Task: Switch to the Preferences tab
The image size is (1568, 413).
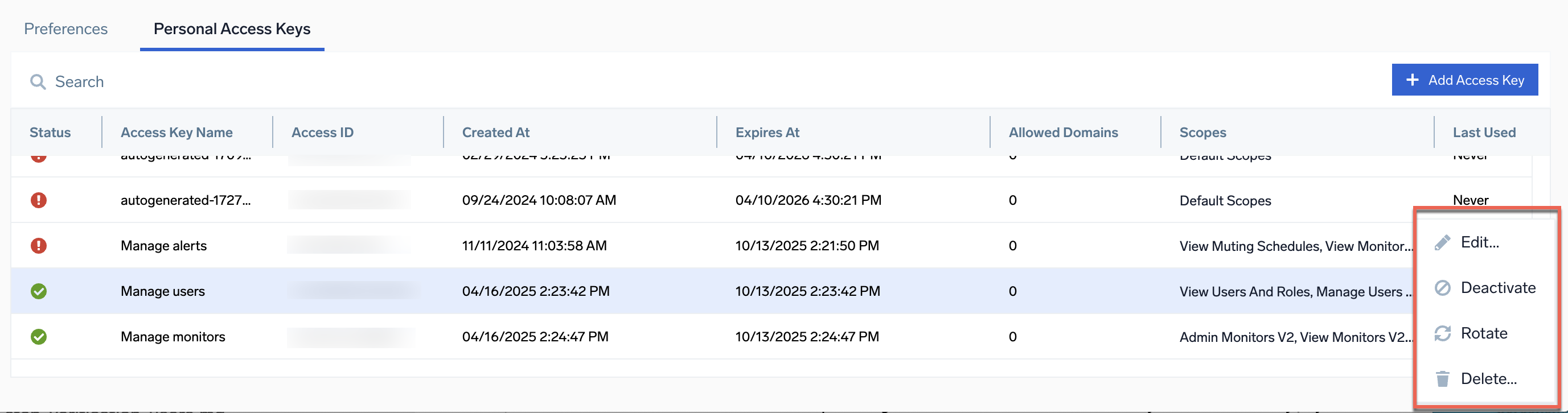Action: click(x=65, y=28)
